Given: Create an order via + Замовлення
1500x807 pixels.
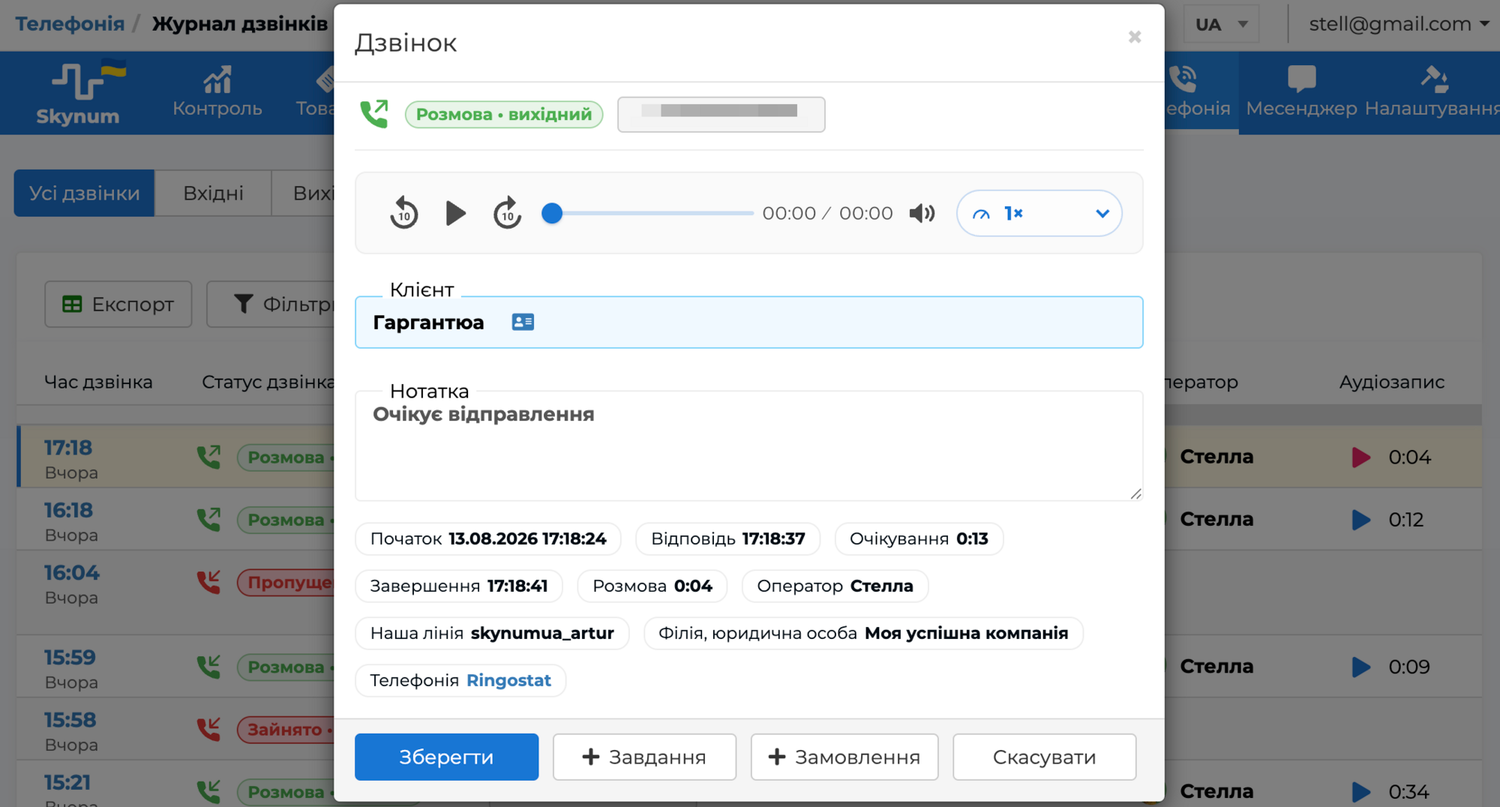Looking at the screenshot, I should point(845,757).
